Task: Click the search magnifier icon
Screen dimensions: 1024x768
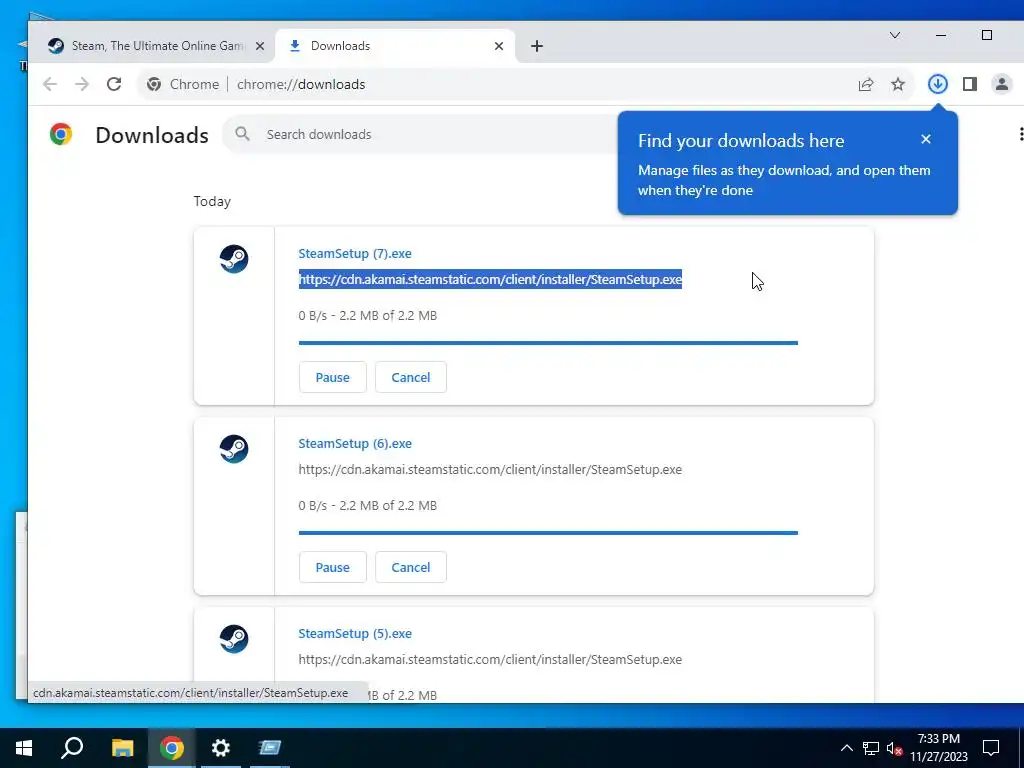Action: [x=242, y=134]
